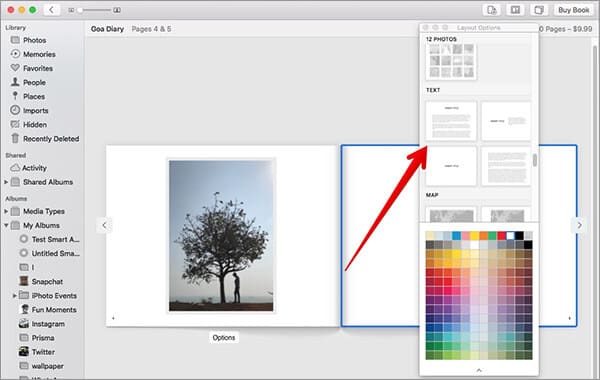Collapse the My Albums disclosure triangle
This screenshot has width=600, height=380.
[6, 225]
